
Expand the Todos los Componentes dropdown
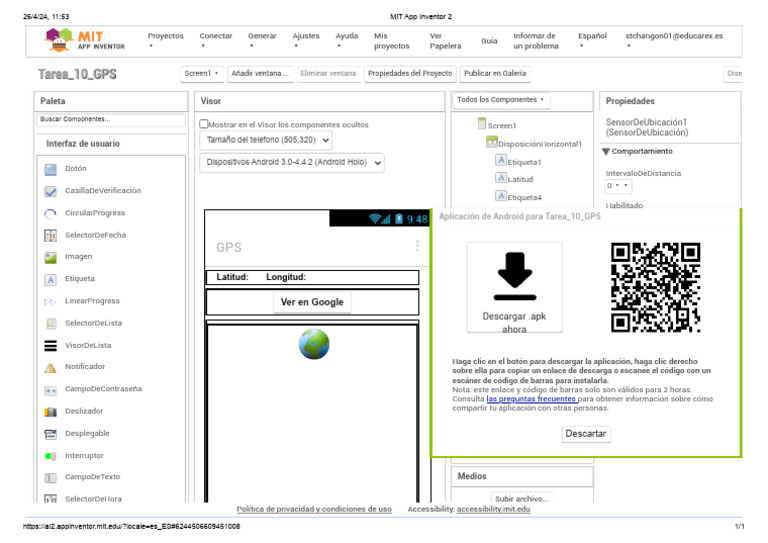pos(500,100)
